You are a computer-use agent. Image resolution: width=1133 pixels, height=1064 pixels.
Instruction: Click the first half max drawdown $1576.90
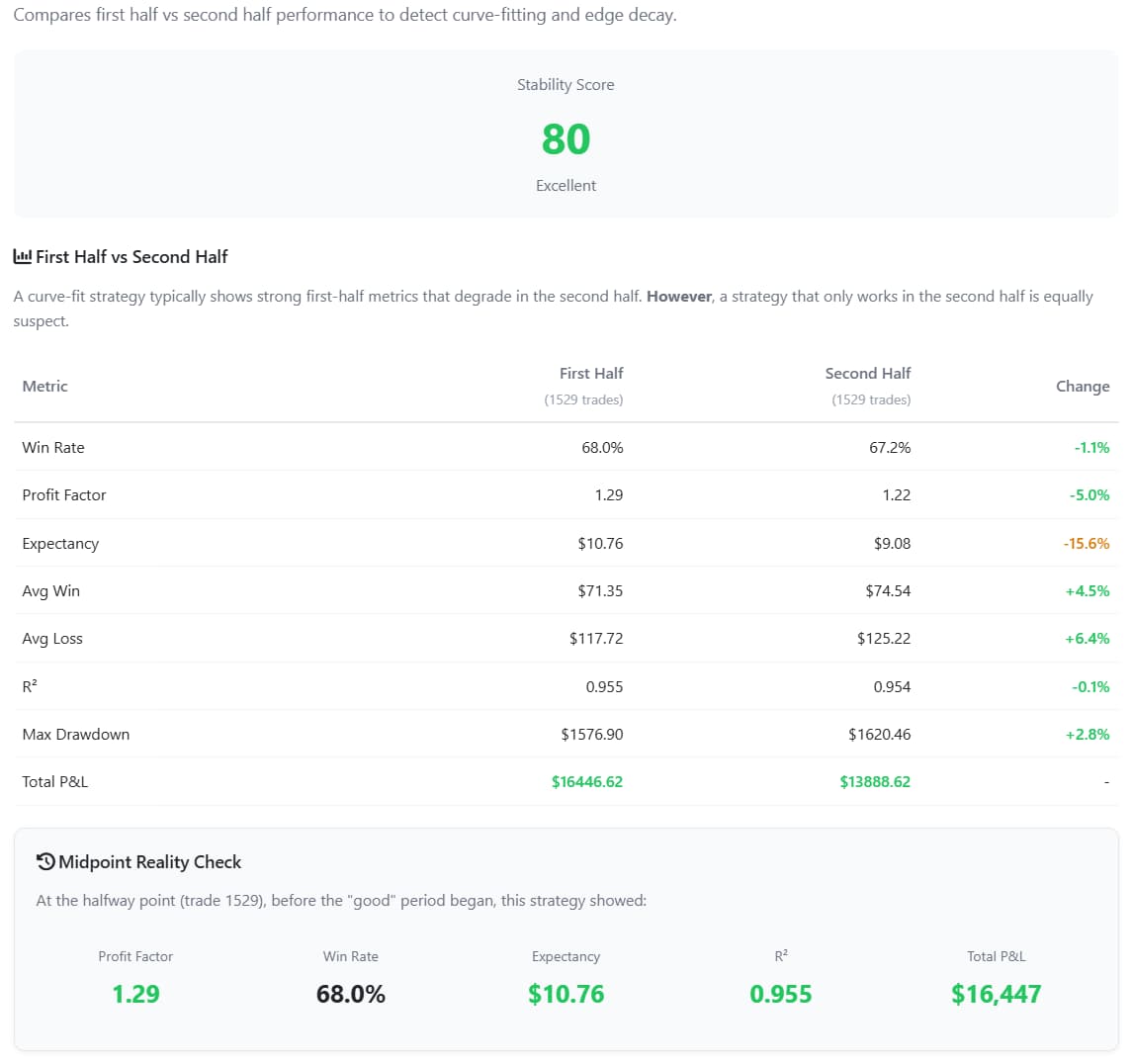tap(592, 735)
